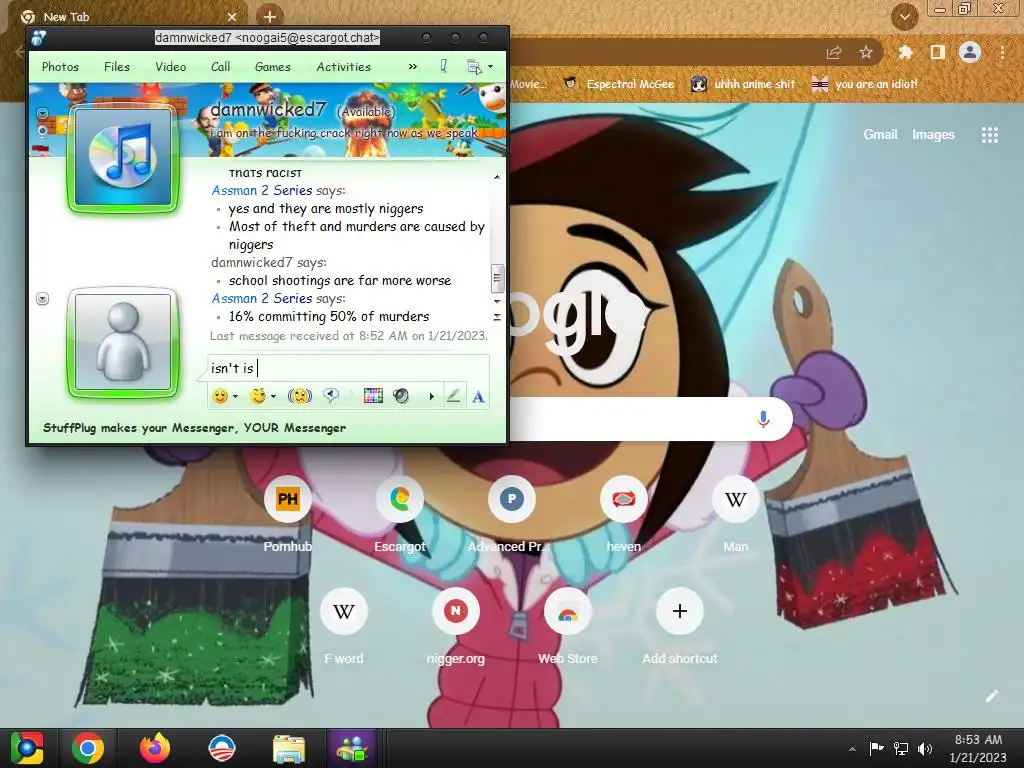Image resolution: width=1024 pixels, height=768 pixels.
Task: Open the Gmail link
Action: point(880,135)
